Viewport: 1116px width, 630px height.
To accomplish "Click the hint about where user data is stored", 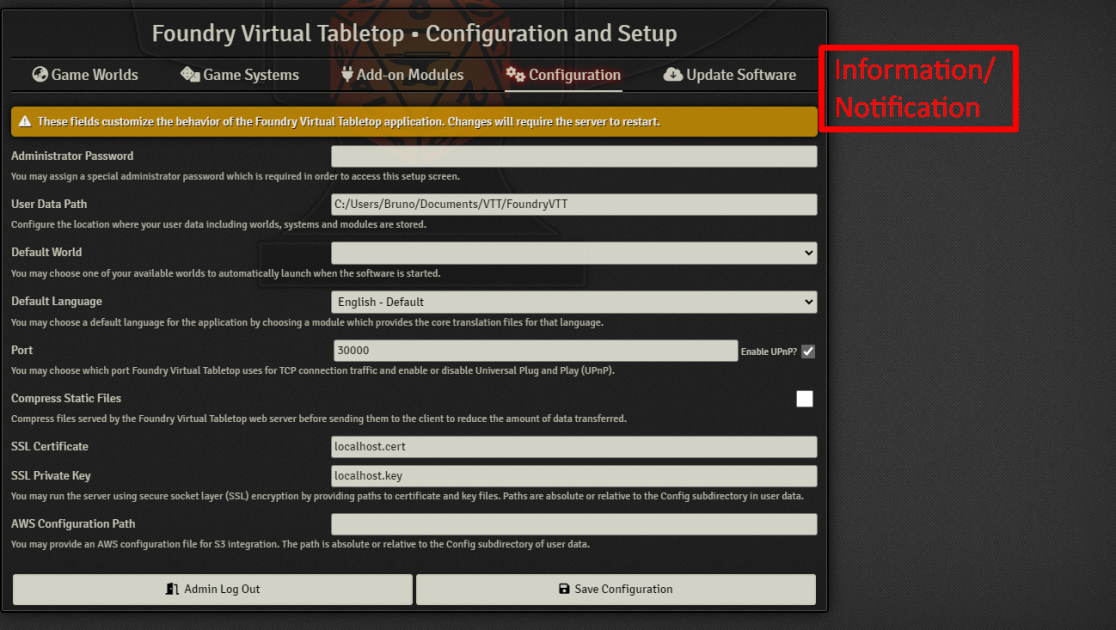I will 219,225.
